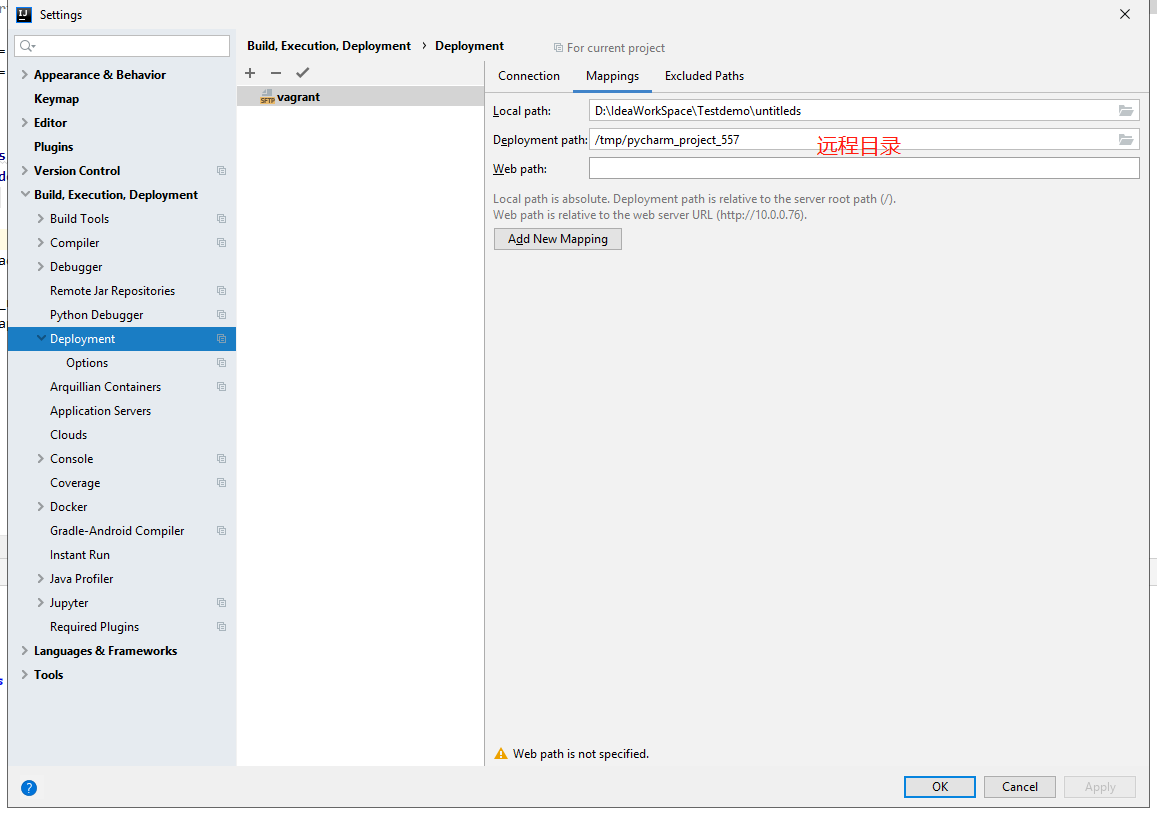Viewport: 1157px width, 815px height.
Task: Collapse the Deployment node arrow
Action: [41, 339]
